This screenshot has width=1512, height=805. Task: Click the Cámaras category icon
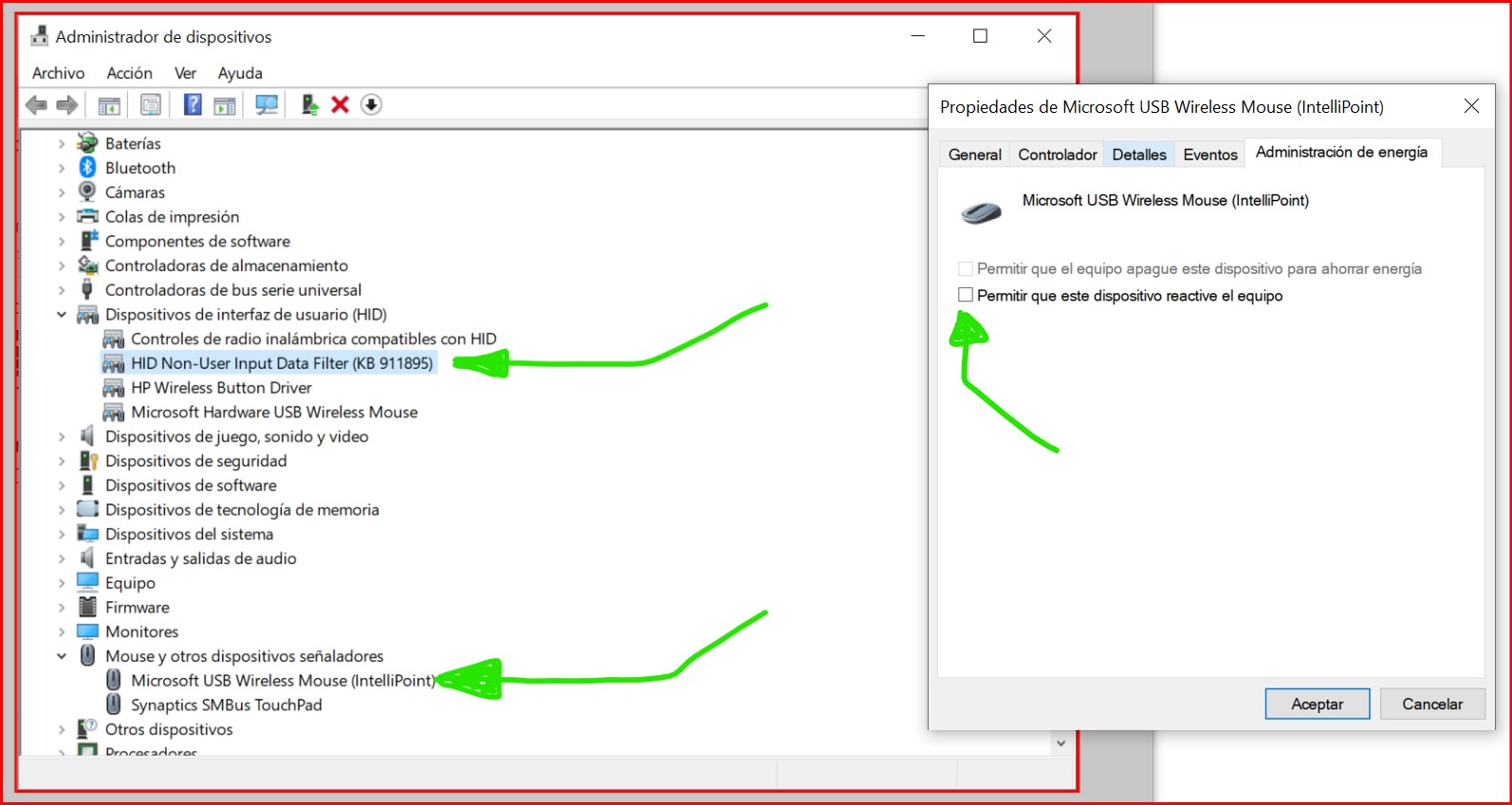coord(87,192)
